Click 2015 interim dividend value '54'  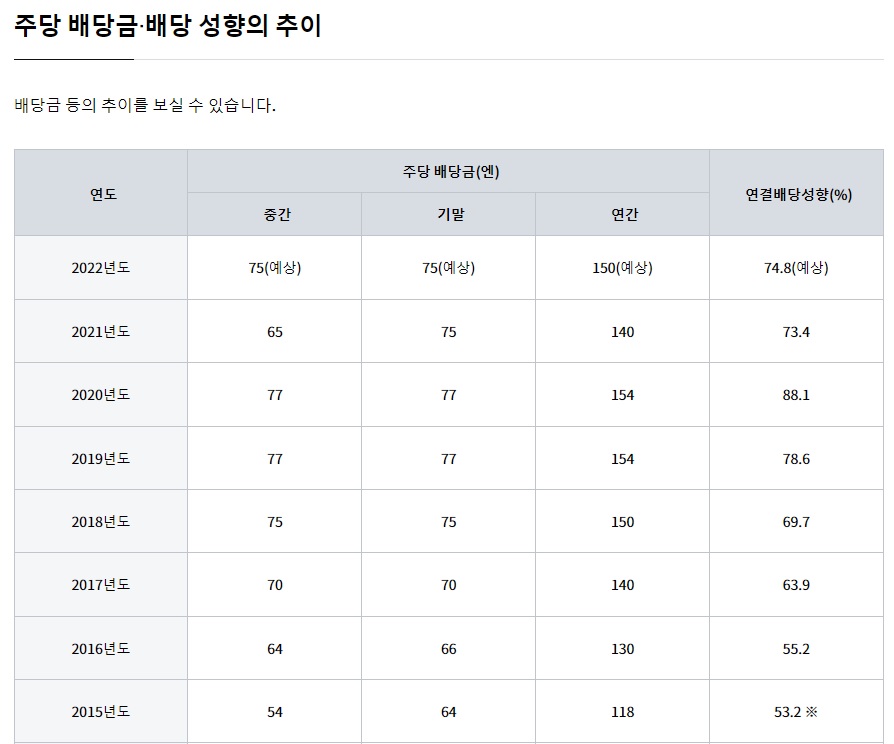(x=275, y=712)
